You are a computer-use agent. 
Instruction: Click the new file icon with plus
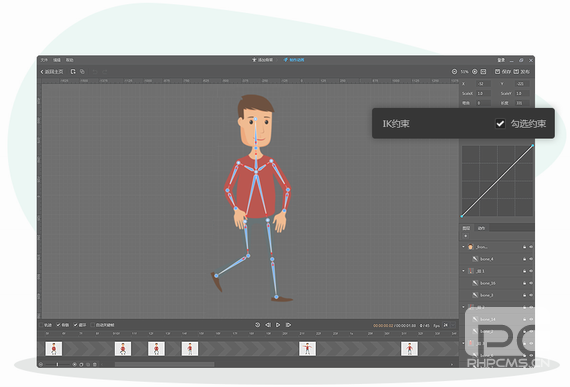coord(73,72)
